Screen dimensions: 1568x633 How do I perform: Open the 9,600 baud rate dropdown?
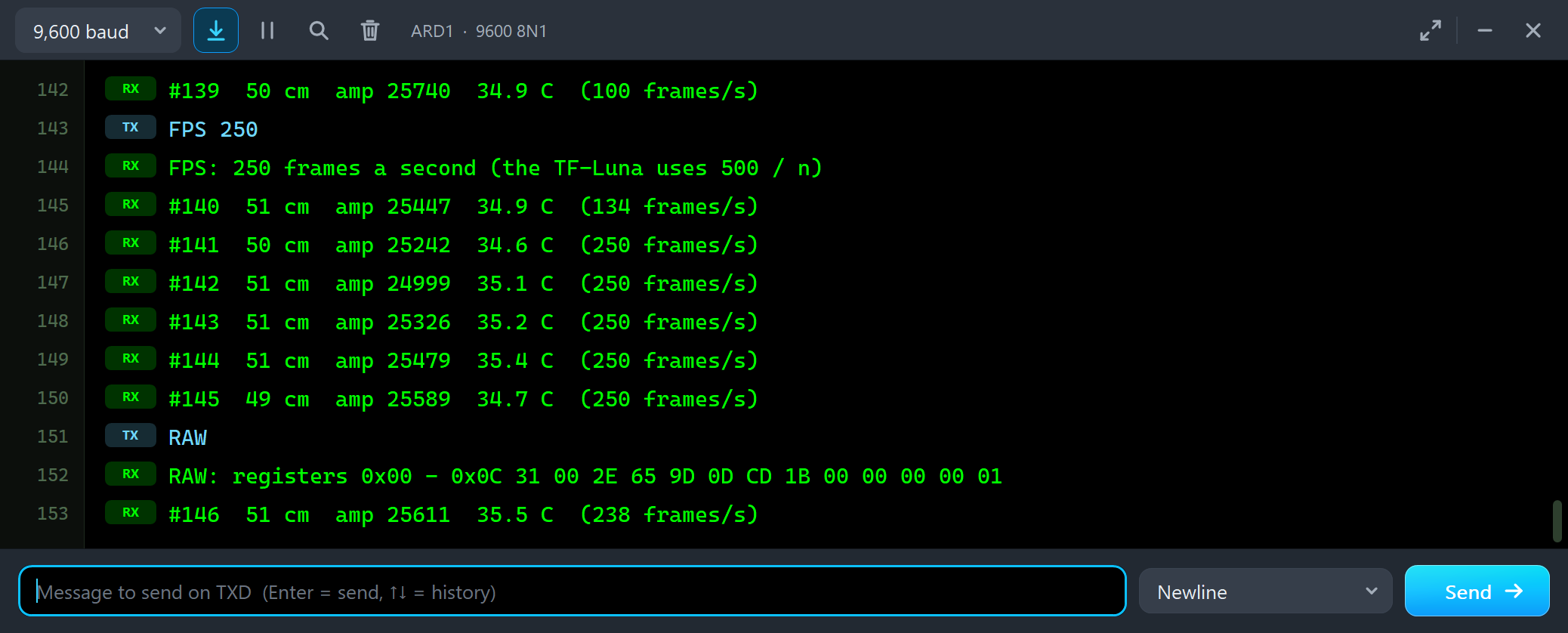click(98, 31)
